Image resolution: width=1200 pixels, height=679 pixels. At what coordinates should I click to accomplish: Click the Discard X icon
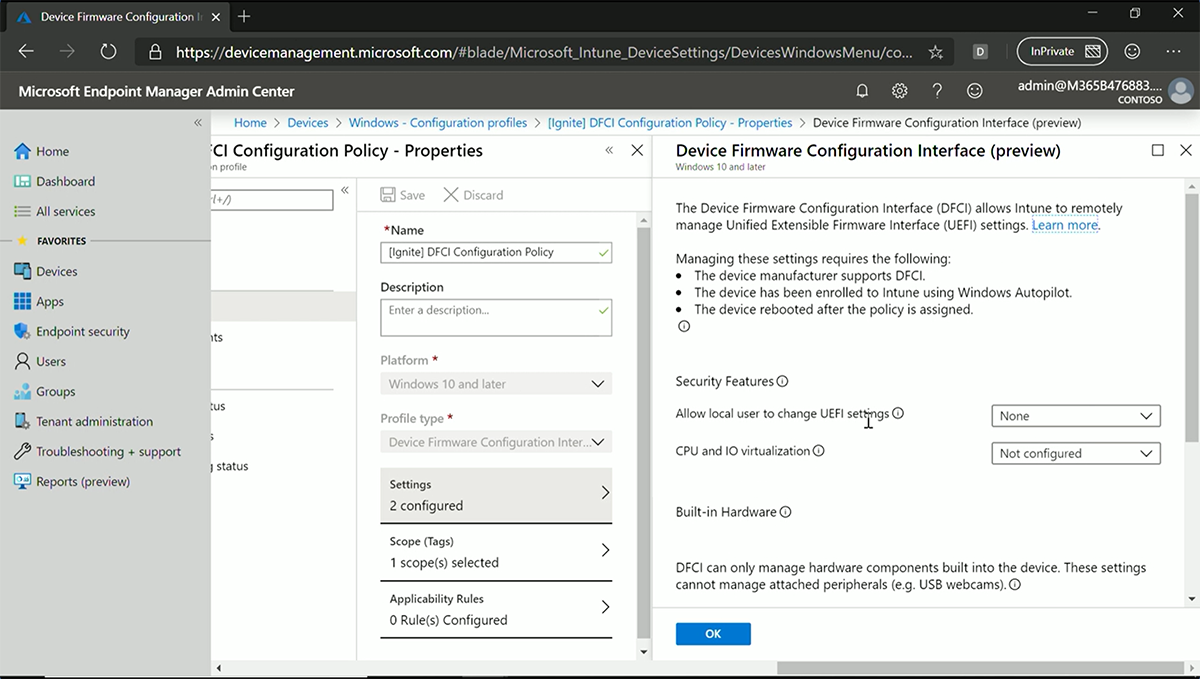(x=451, y=195)
